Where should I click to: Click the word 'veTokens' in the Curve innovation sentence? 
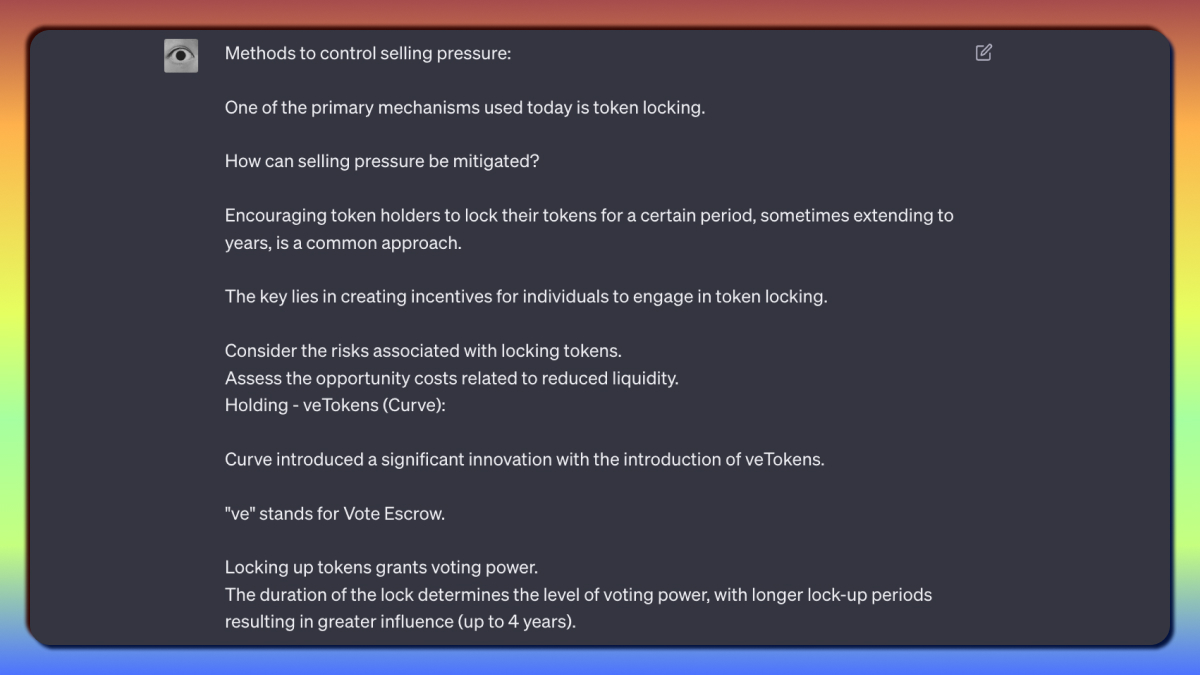pyautogui.click(x=782, y=459)
